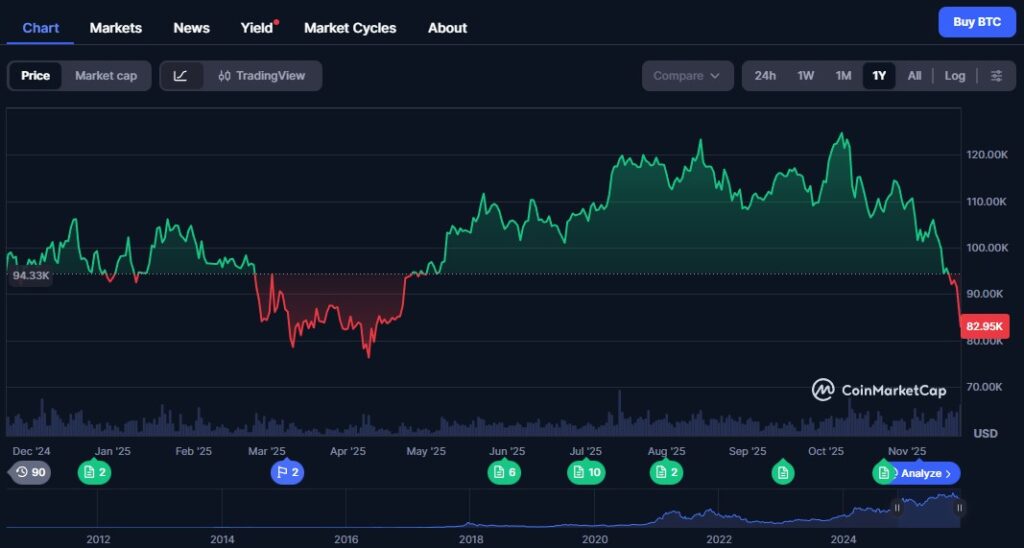Select the Price view toggle
The width and height of the screenshot is (1024, 548).
tap(35, 76)
